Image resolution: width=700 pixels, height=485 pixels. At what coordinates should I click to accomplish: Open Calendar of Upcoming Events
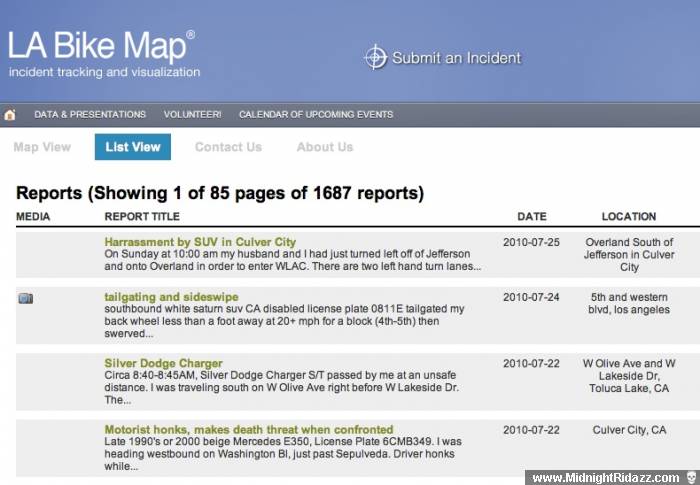pos(316,114)
